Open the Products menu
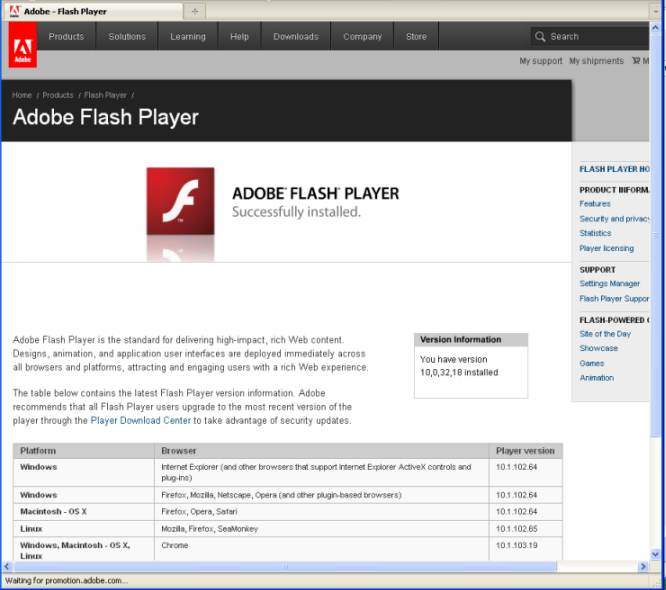 click(x=66, y=37)
